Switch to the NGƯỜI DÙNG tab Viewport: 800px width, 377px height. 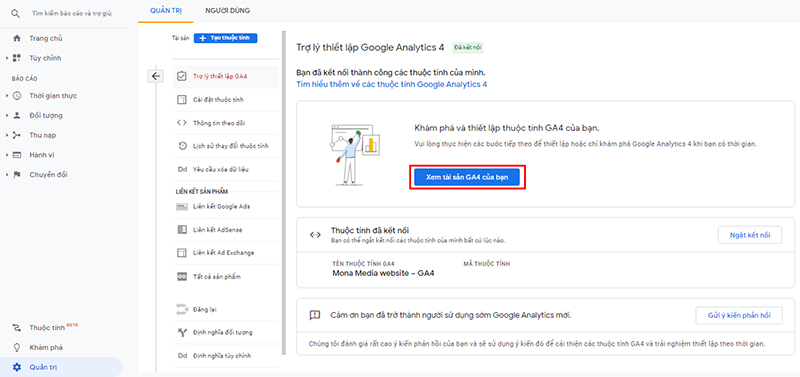click(228, 10)
